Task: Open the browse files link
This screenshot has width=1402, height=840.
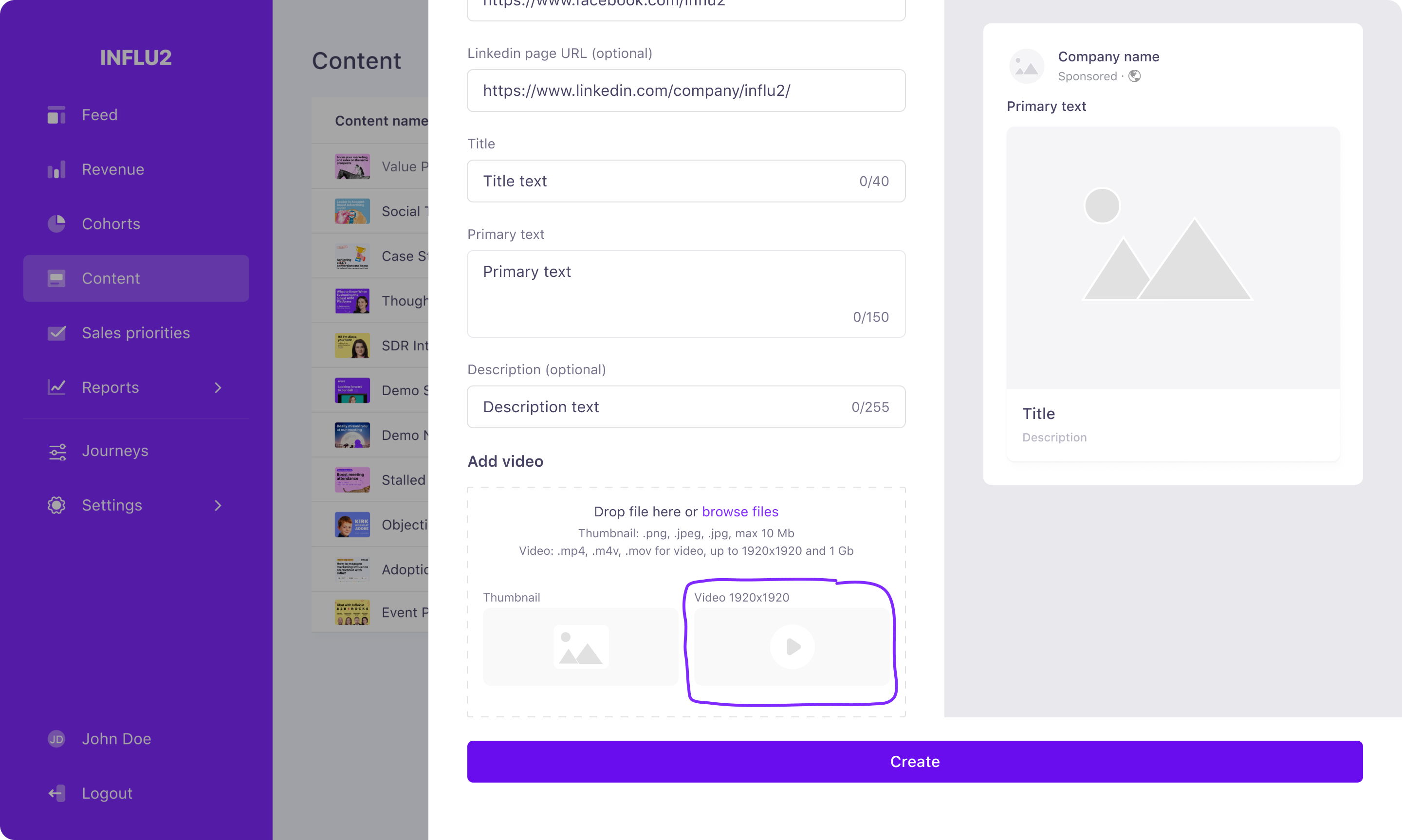Action: [740, 511]
